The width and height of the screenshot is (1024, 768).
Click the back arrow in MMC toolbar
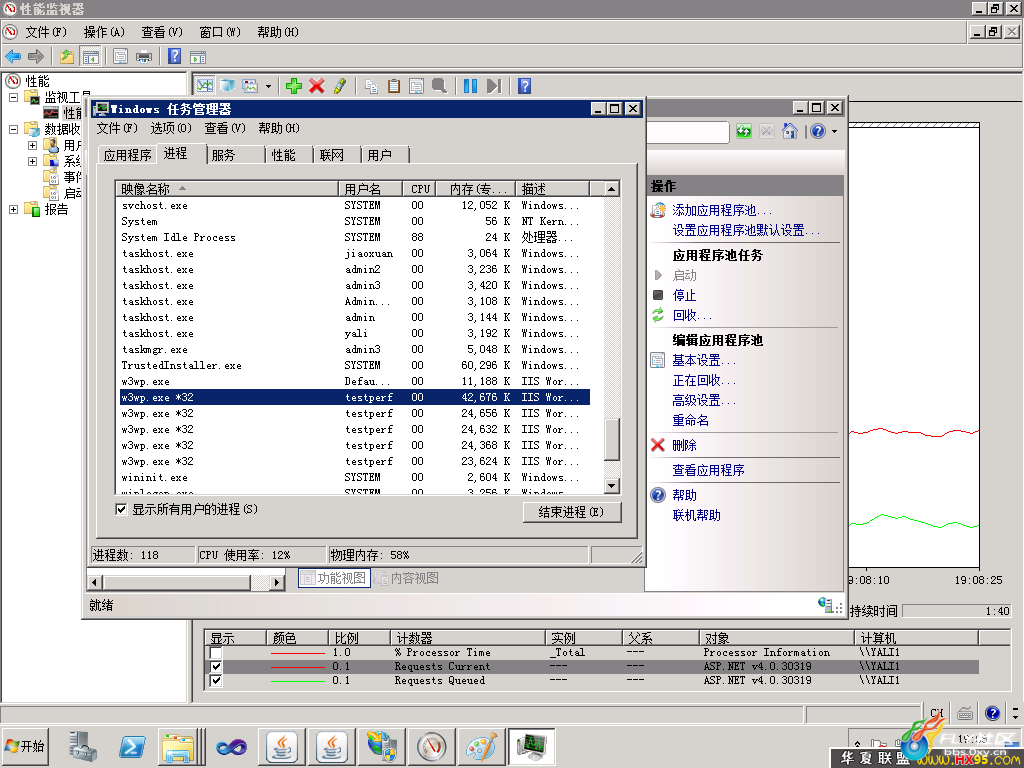pyautogui.click(x=13, y=56)
